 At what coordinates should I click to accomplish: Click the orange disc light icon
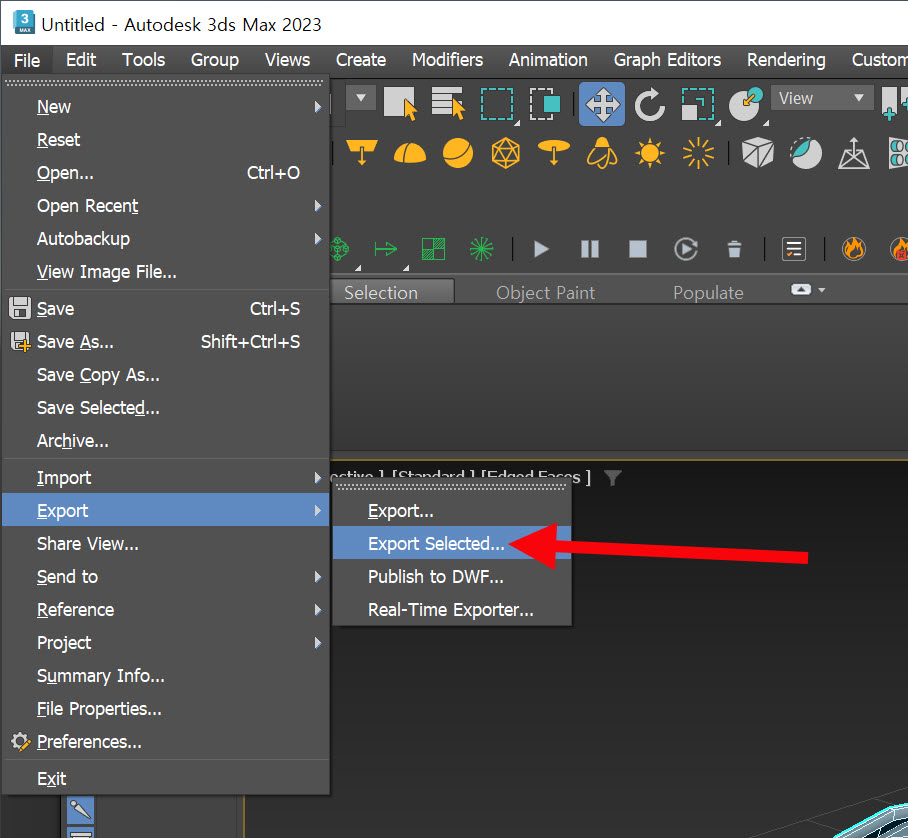pyautogui.click(x=554, y=153)
